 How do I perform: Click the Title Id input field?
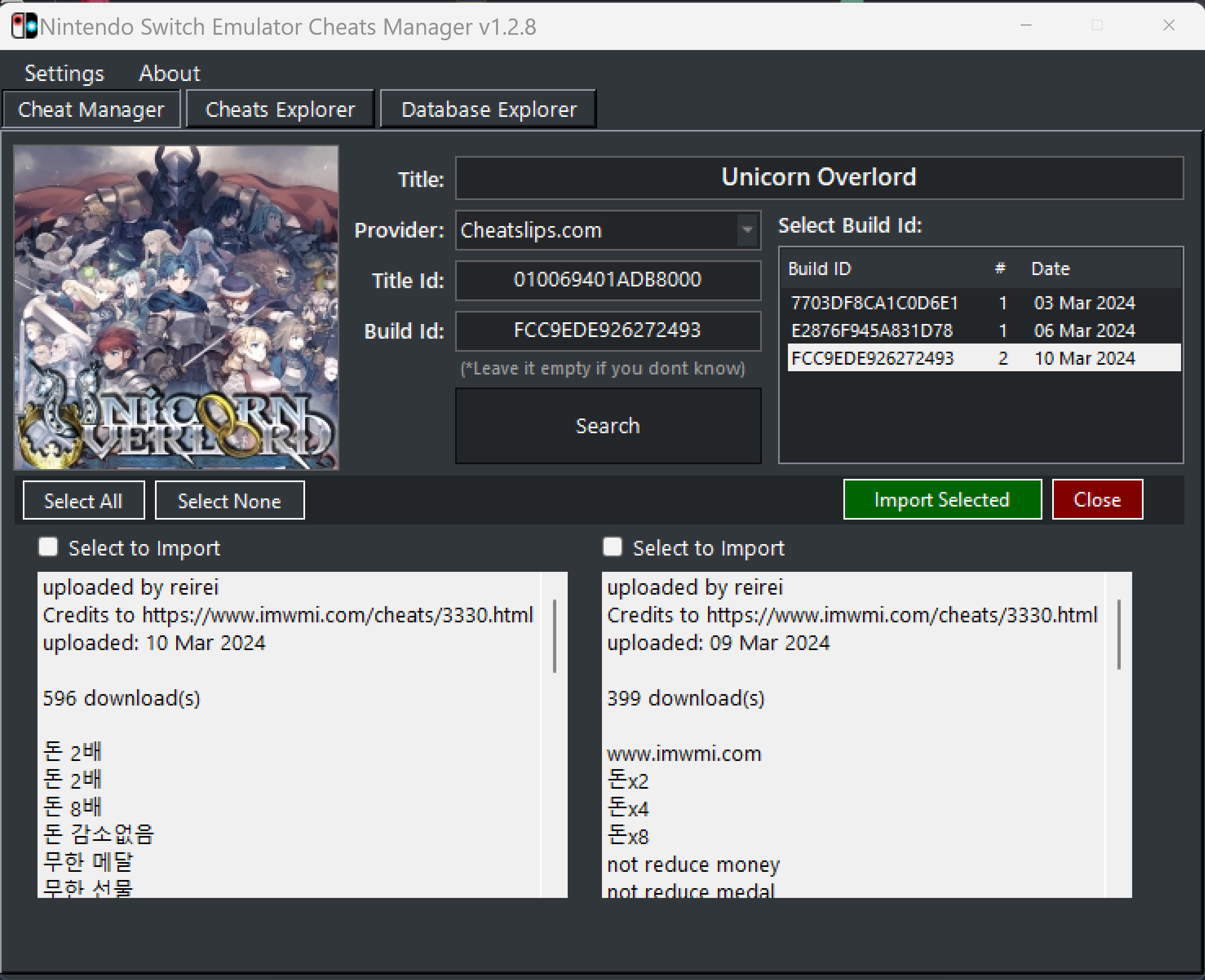(608, 280)
